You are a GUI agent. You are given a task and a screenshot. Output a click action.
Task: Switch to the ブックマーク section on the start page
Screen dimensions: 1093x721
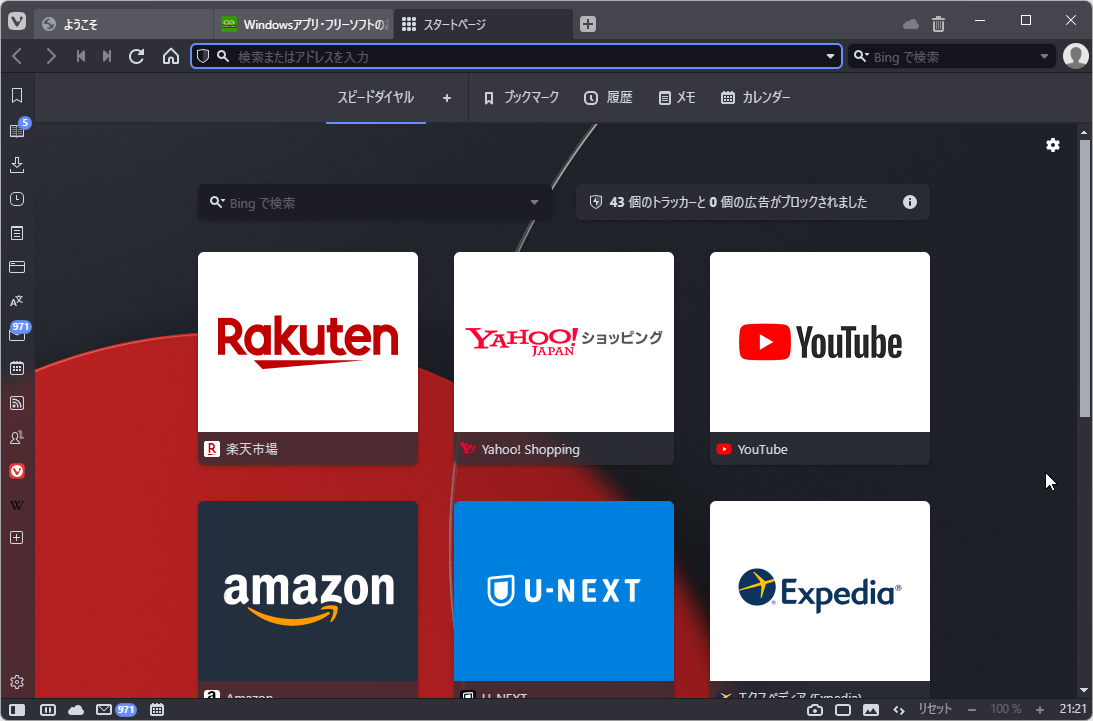(x=520, y=97)
